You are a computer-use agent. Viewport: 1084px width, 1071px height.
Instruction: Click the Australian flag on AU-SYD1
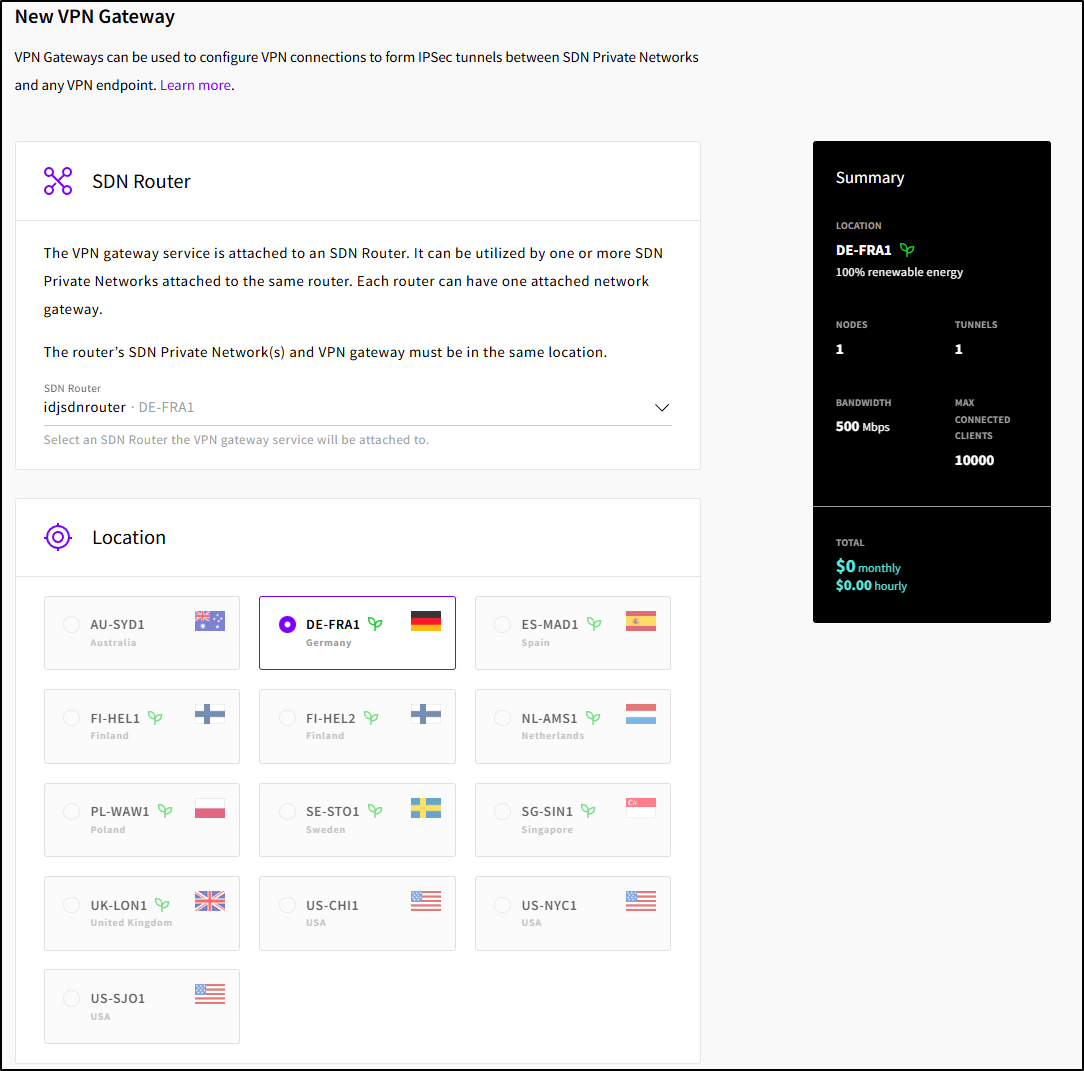coord(210,621)
